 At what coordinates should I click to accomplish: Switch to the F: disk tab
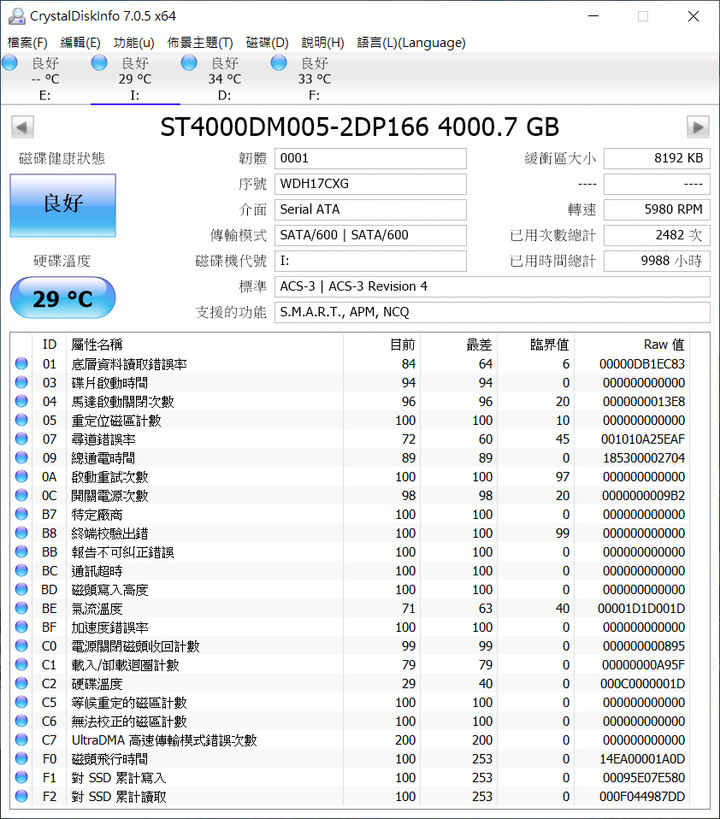[315, 78]
